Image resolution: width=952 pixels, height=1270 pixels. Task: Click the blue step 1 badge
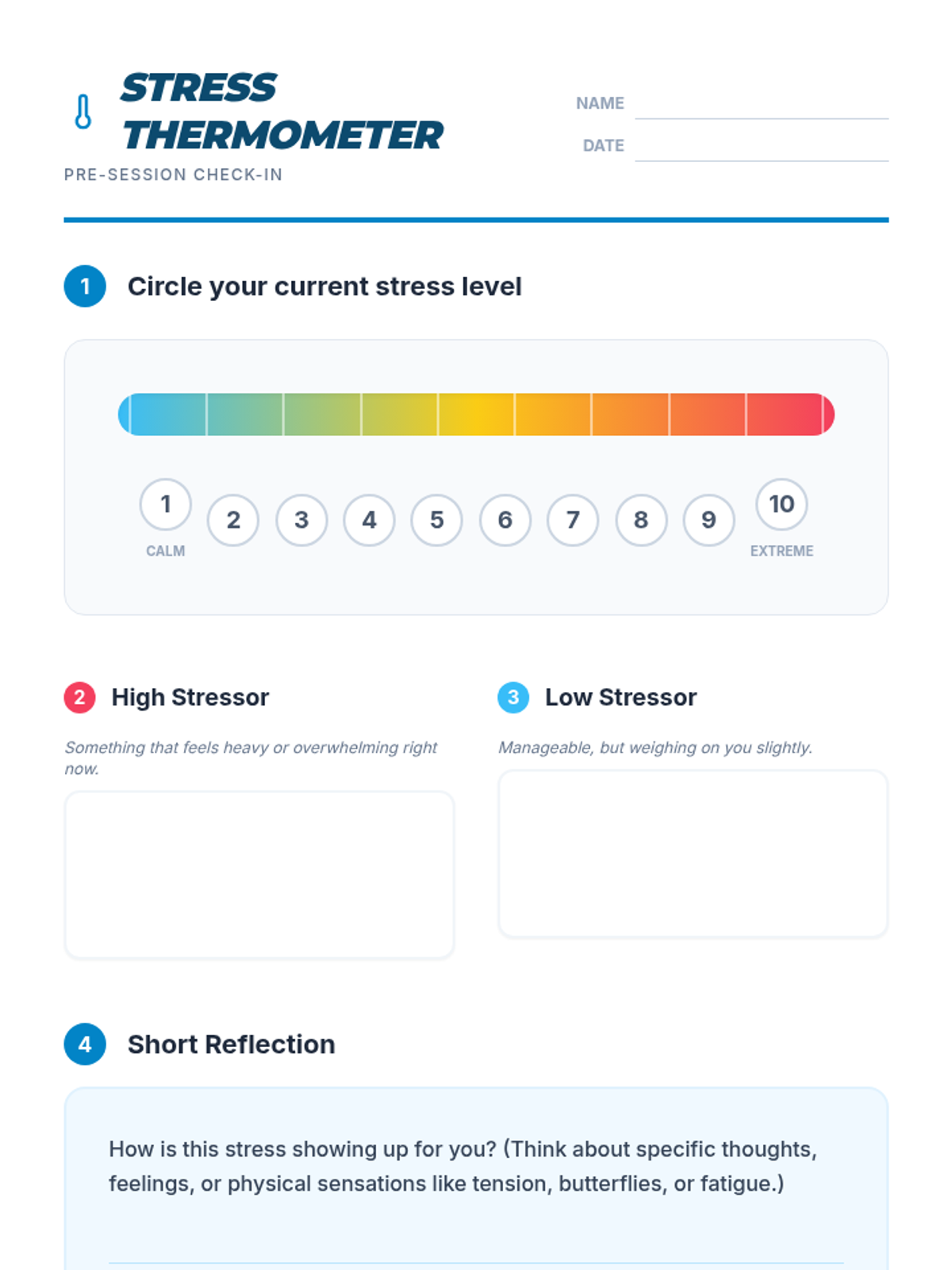[85, 287]
